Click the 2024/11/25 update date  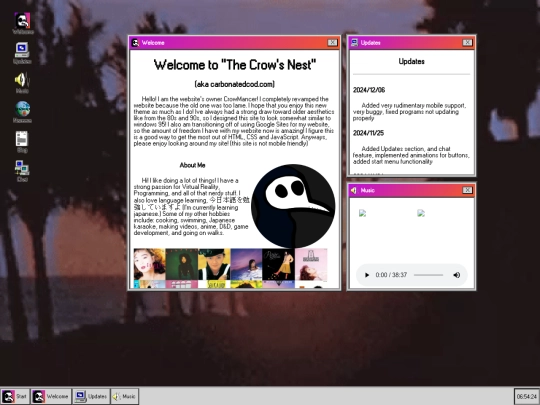point(368,133)
